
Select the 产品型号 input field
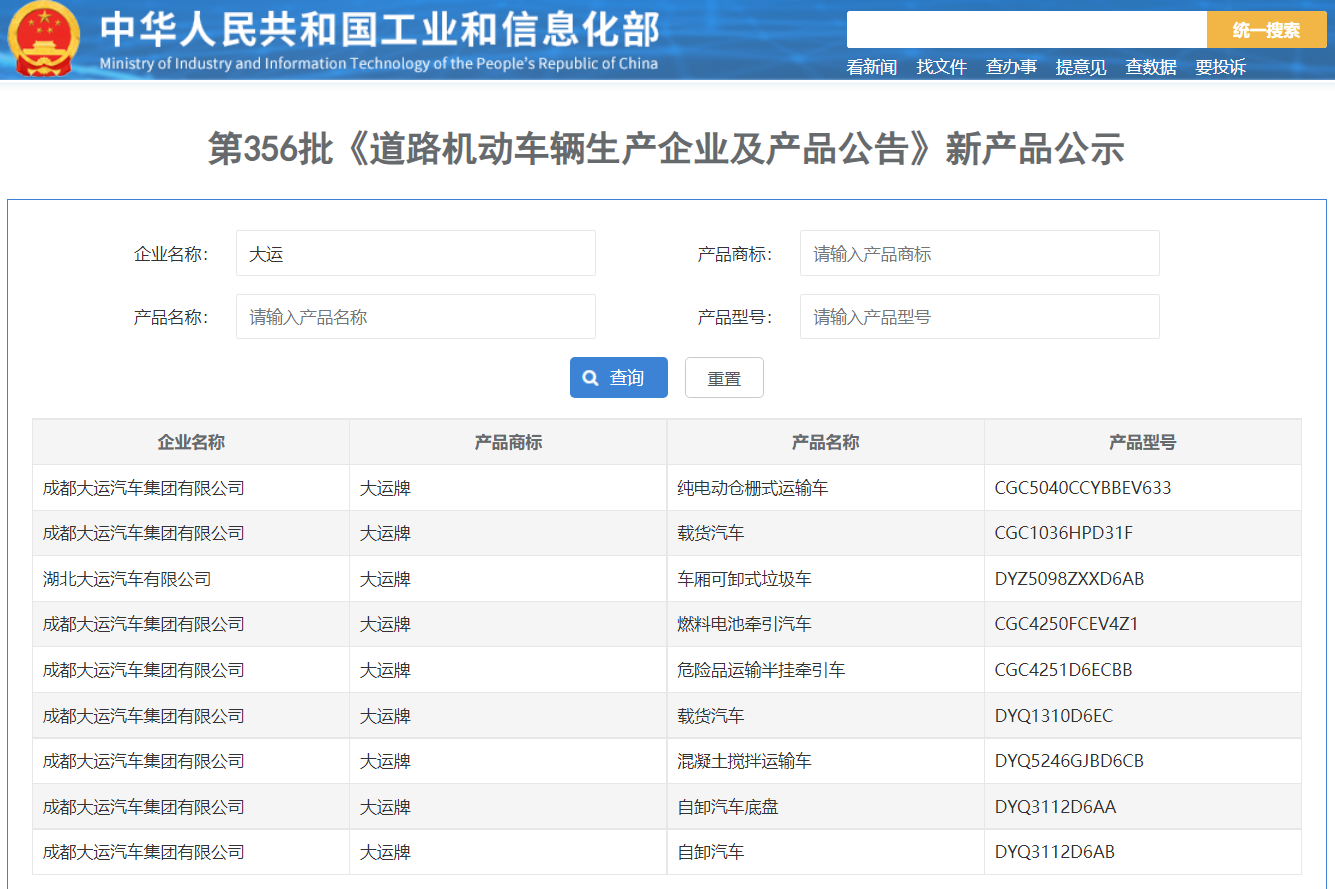click(x=979, y=317)
